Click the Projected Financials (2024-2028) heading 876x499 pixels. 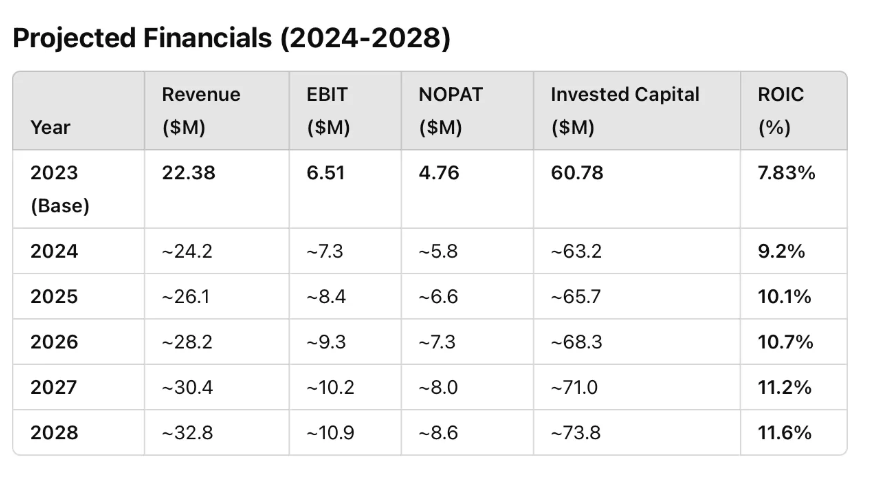[x=231, y=38]
